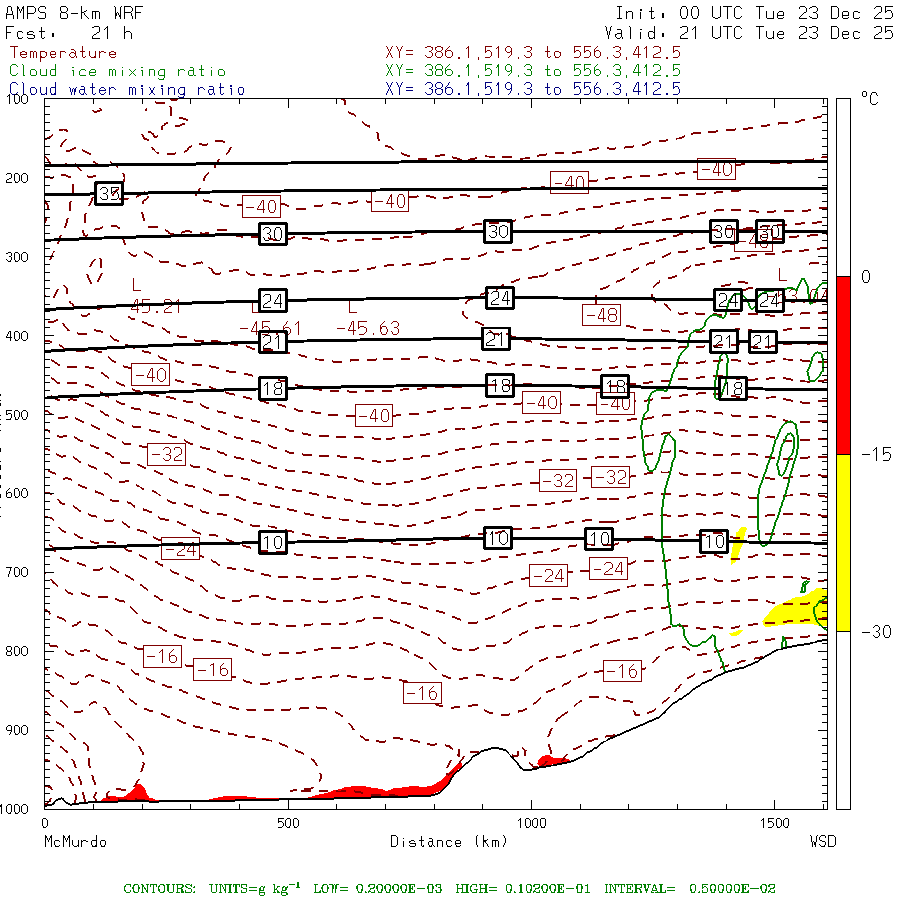Click the white colorbar segment above 0

(843, 188)
